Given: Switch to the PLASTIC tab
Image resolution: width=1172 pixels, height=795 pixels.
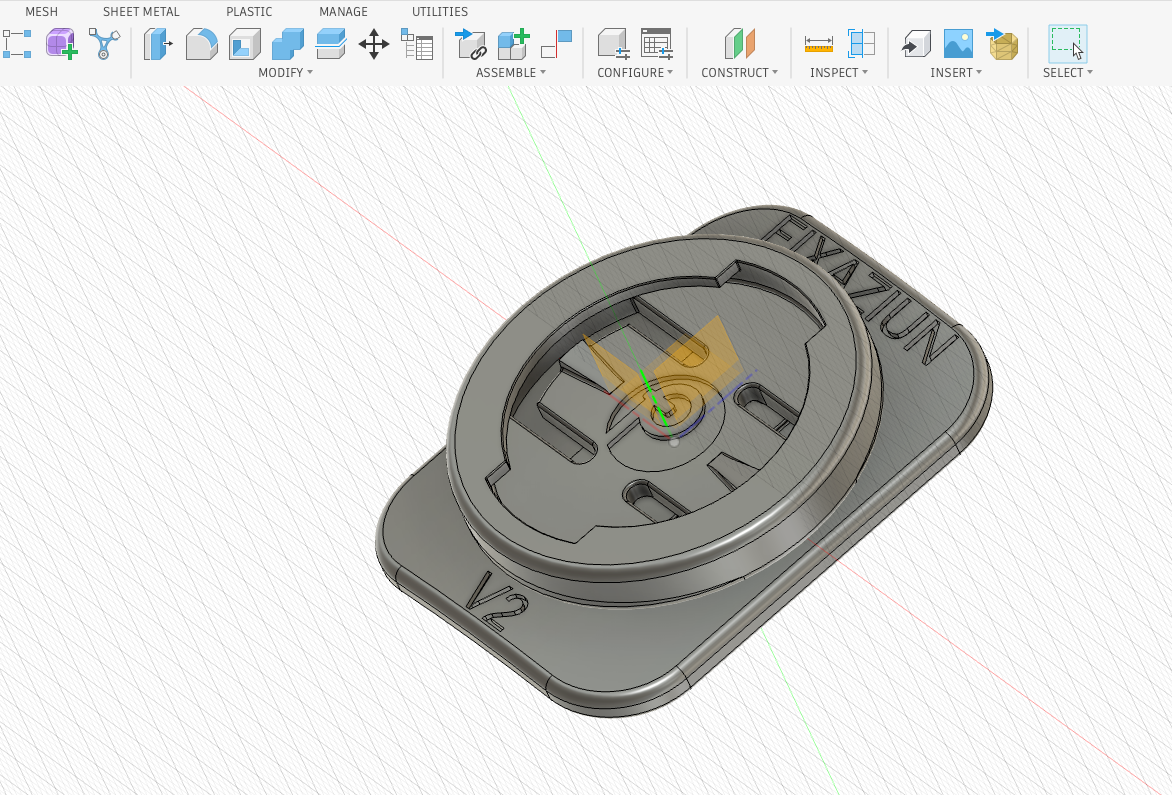Looking at the screenshot, I should [249, 12].
